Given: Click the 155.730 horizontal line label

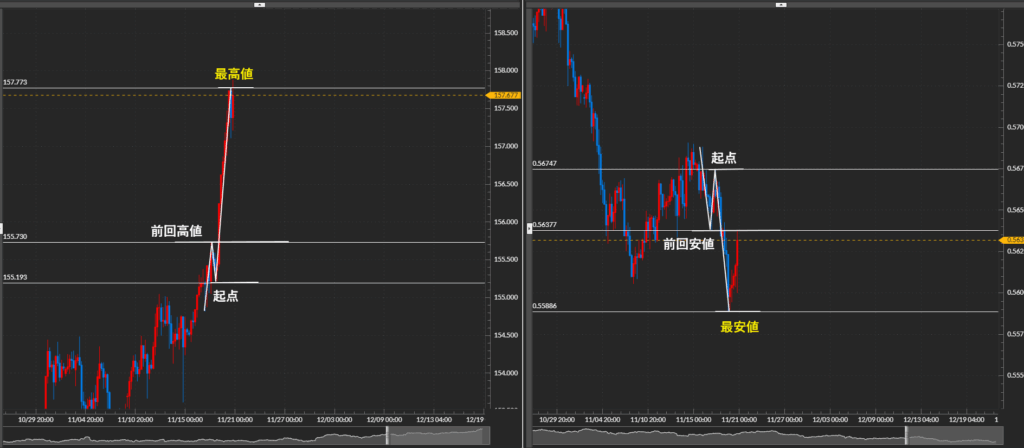Looking at the screenshot, I should pyautogui.click(x=15, y=237).
